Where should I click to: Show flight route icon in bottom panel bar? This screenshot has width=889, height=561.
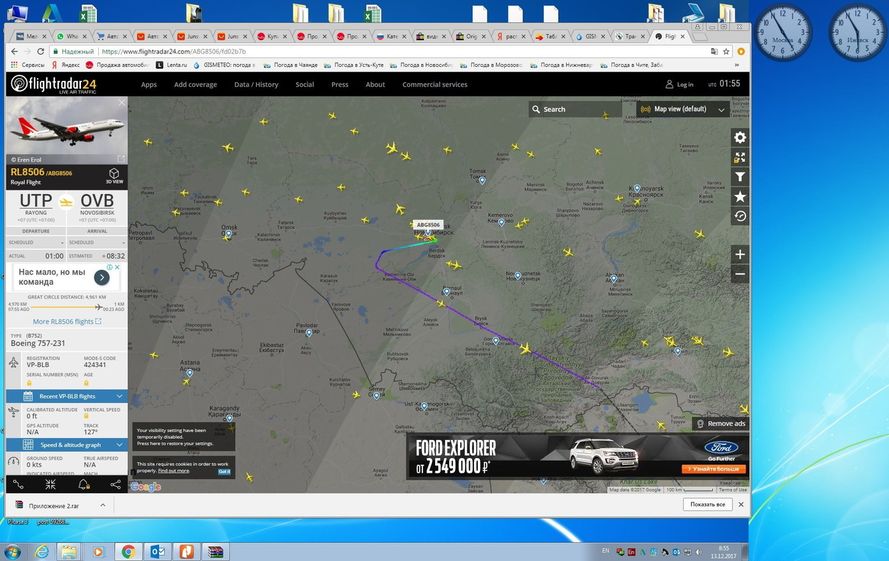(19, 484)
